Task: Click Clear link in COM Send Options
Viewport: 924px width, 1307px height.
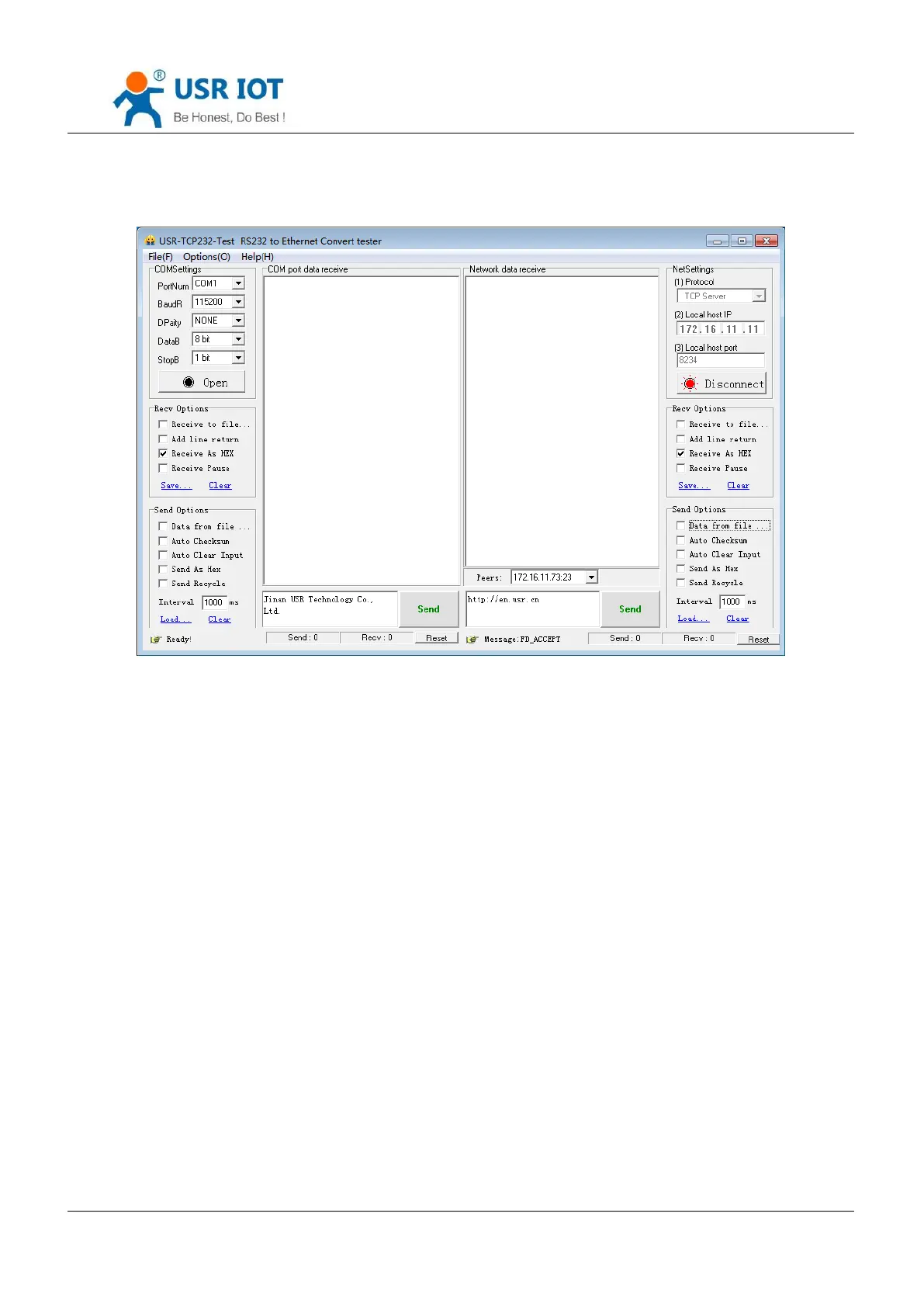Action: 220,619
